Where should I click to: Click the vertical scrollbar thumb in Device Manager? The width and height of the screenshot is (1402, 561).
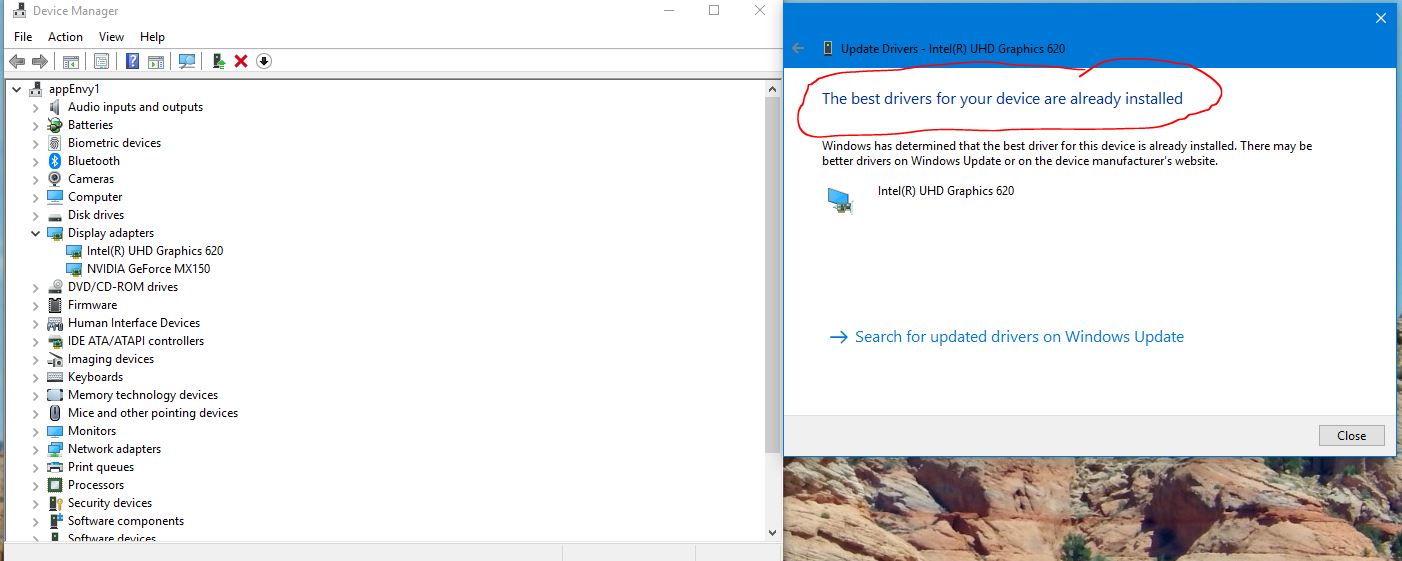coord(772,275)
